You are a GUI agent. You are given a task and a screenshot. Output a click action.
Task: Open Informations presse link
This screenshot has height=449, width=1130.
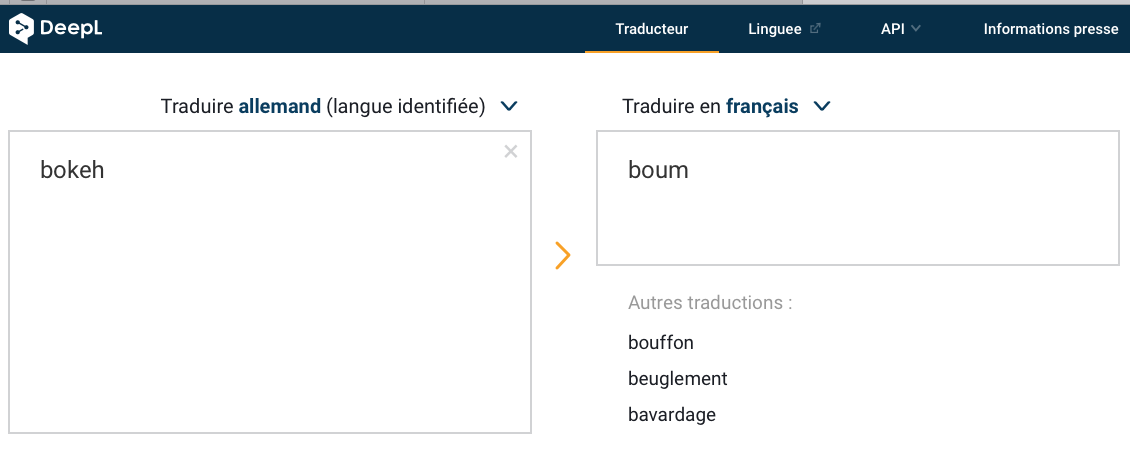click(1050, 29)
